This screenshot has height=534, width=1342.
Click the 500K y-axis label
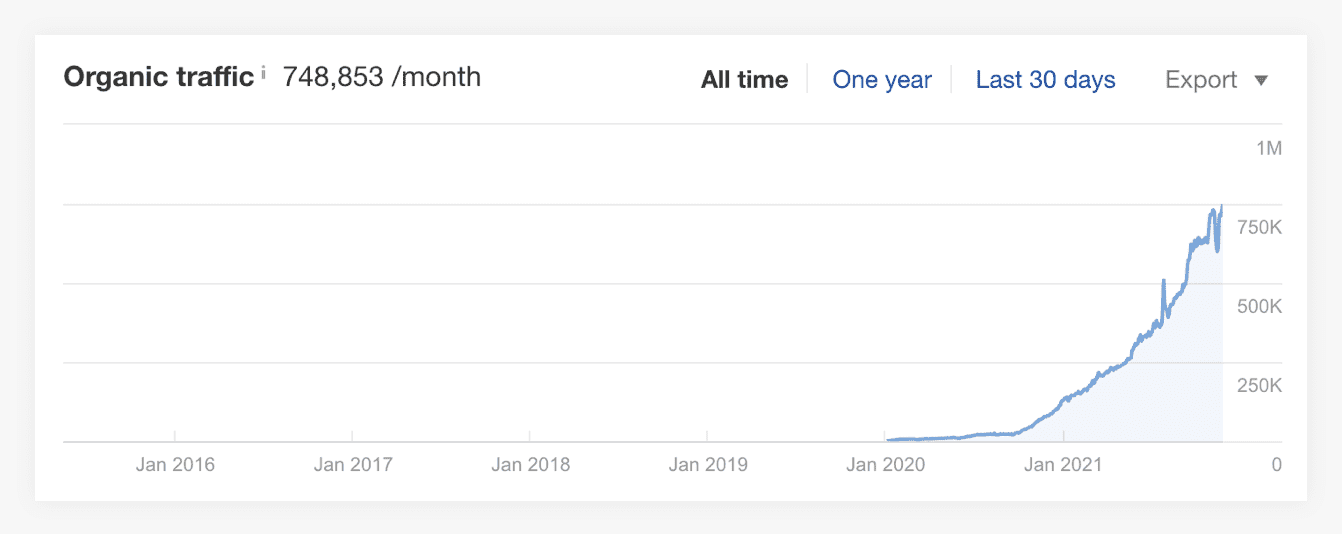1260,307
